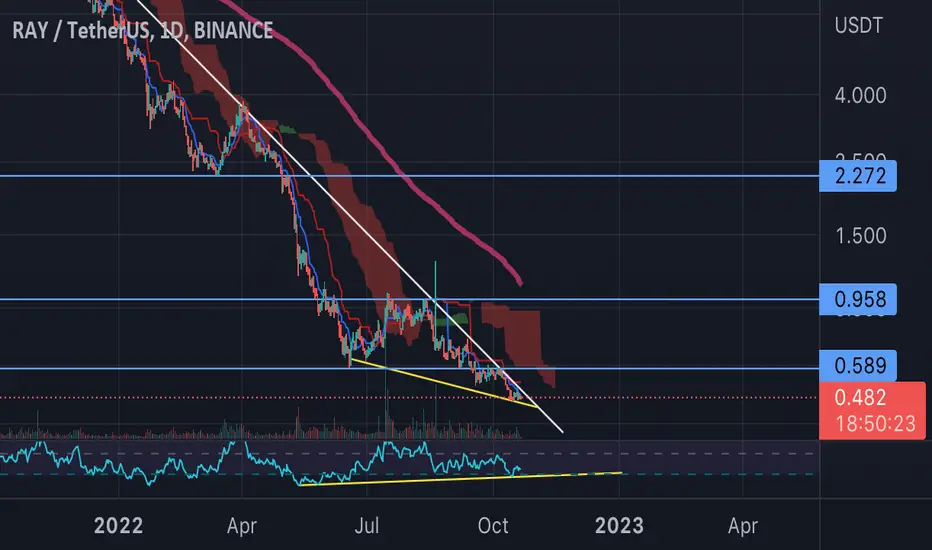Click the 18:50:23 countdown timer
Screen dimensions: 932x550
click(876, 424)
